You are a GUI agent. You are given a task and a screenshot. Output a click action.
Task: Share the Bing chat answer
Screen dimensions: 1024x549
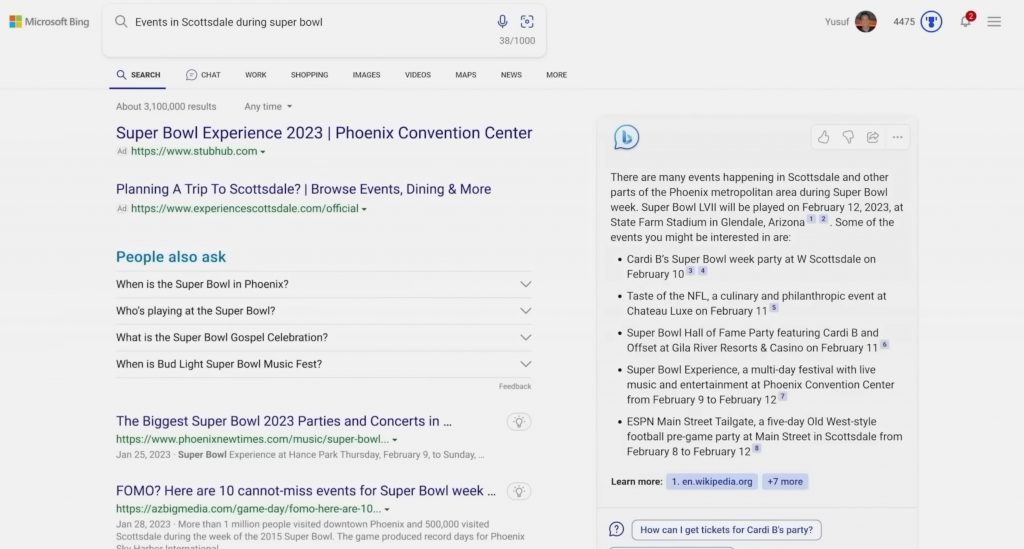(872, 137)
